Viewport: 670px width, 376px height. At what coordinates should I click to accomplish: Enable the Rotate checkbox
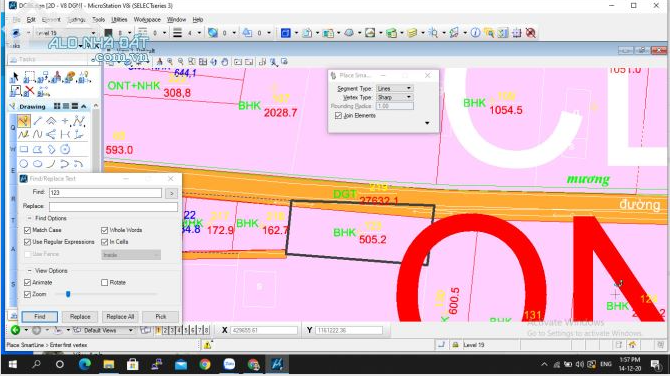pyautogui.click(x=104, y=282)
